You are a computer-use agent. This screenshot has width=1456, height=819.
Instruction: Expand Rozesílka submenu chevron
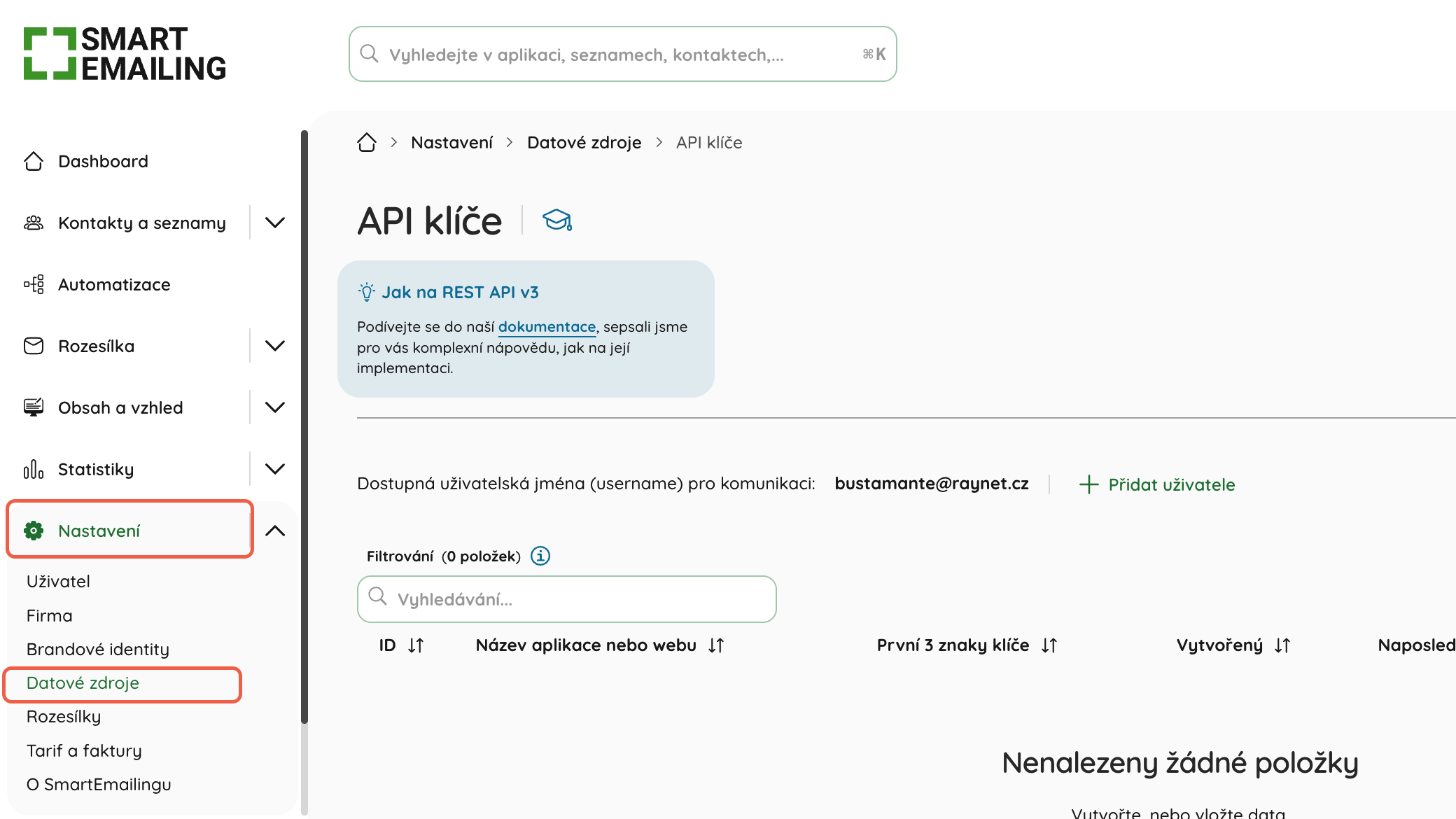(x=275, y=346)
